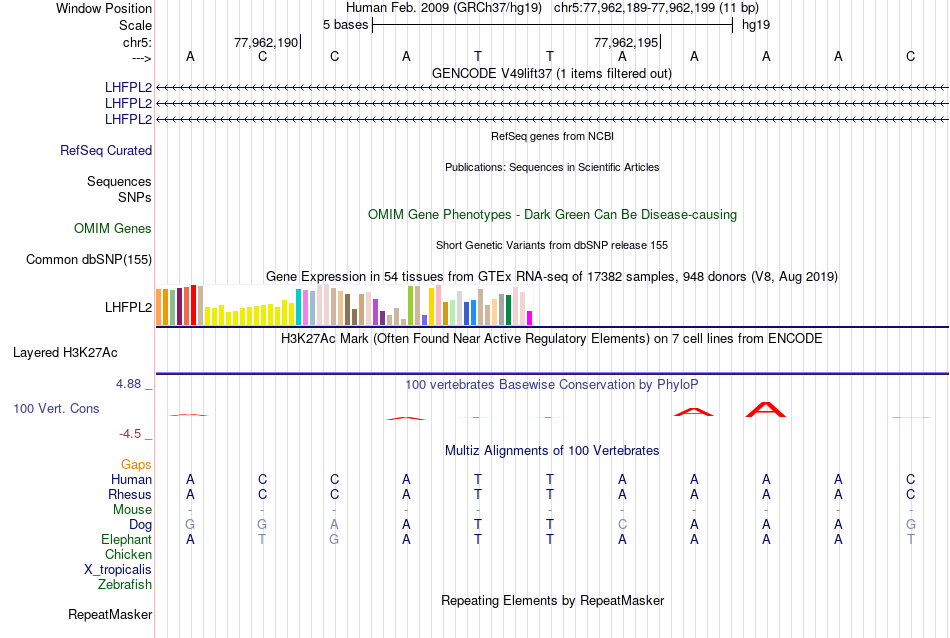
Task: Click 100 vertebrates Basewise Conservation by PhyloP title
Action: (x=552, y=385)
